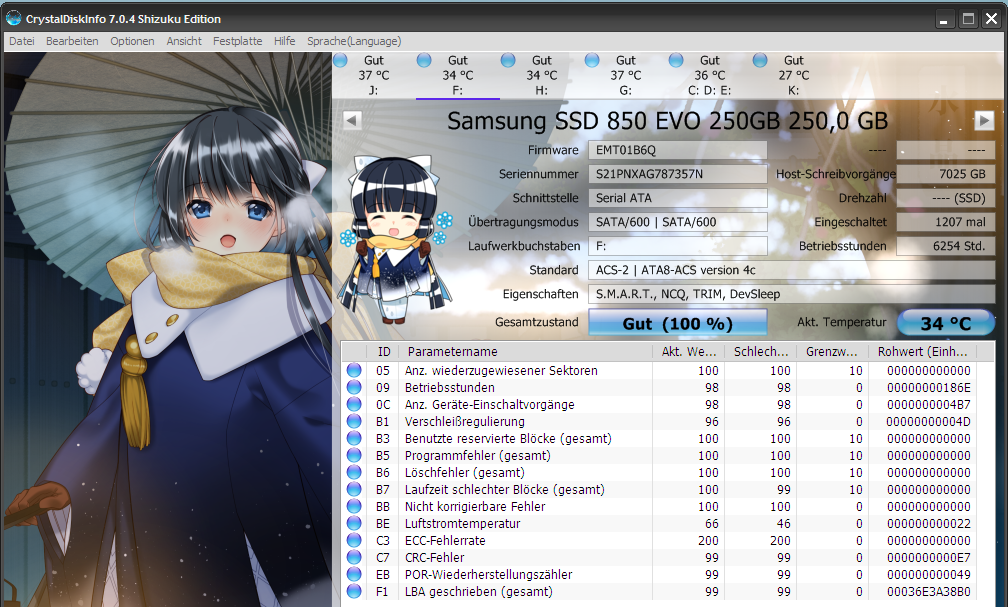
Task: Open the Sprache(Language) menu
Action: tap(354, 41)
